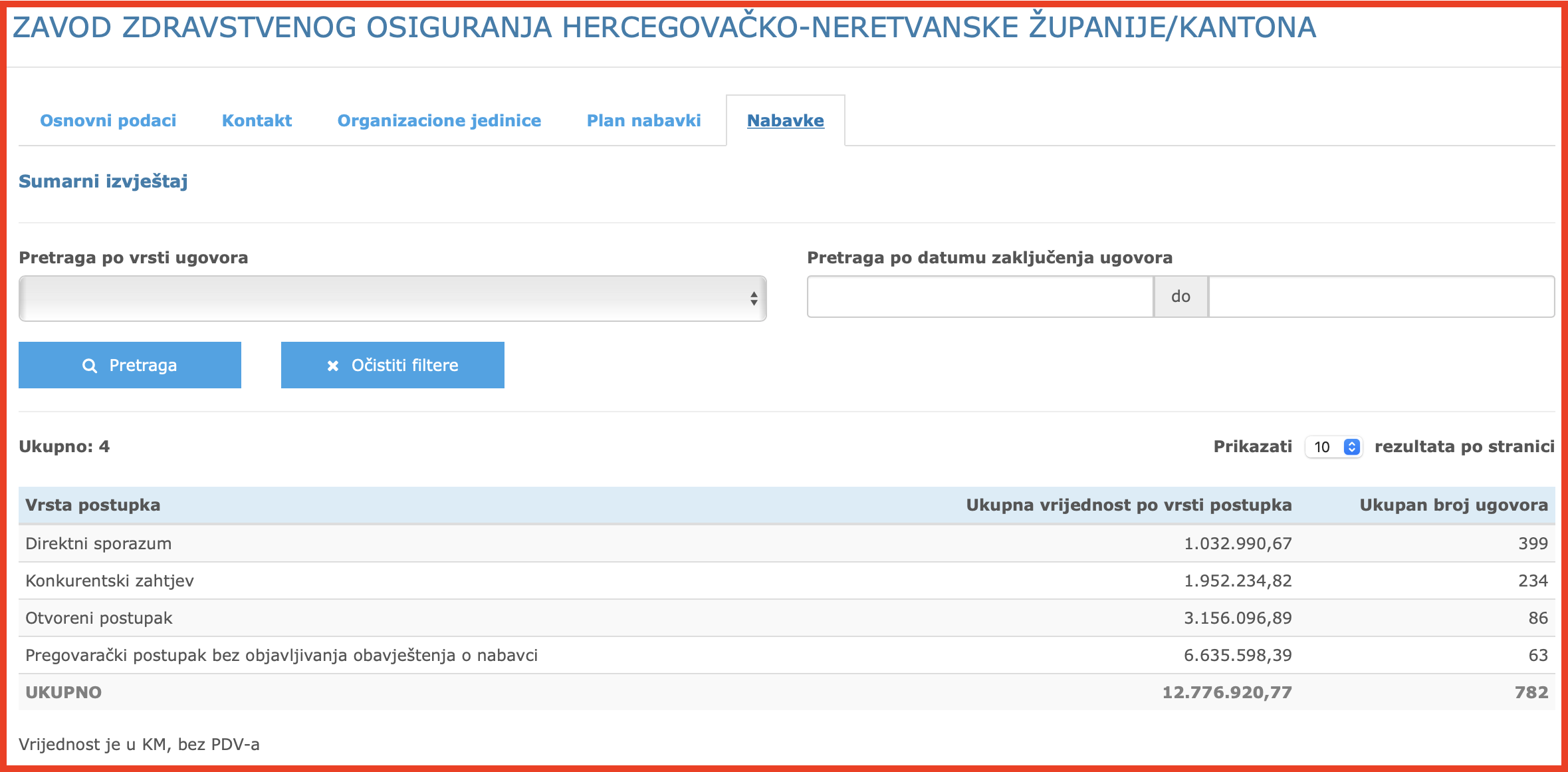Open the Osnovni podaci tab

click(108, 120)
